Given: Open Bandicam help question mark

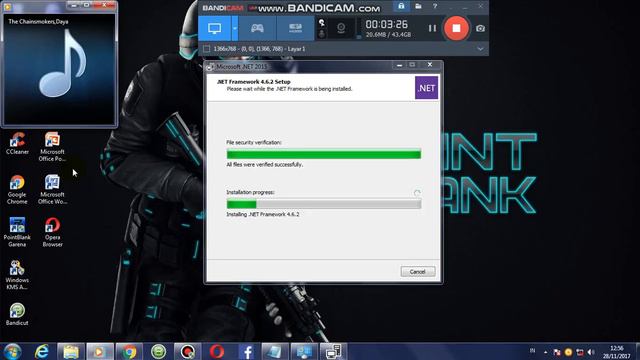Looking at the screenshot, I should point(435,6).
